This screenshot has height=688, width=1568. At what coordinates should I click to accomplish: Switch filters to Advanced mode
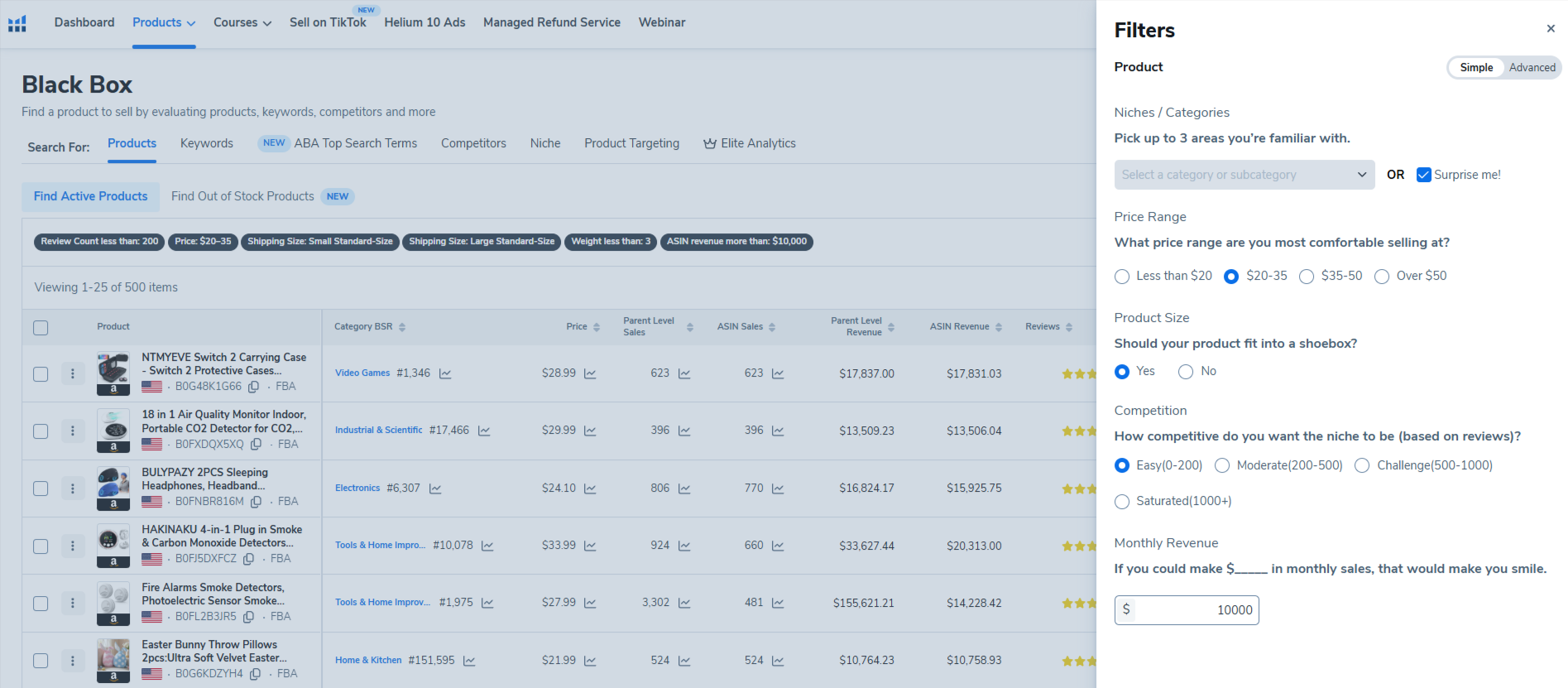tap(1532, 68)
